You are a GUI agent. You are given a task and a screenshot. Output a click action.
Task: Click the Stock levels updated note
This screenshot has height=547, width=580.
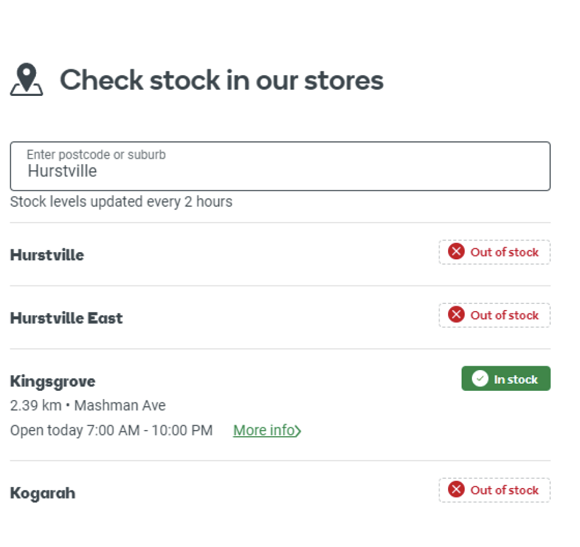click(121, 202)
